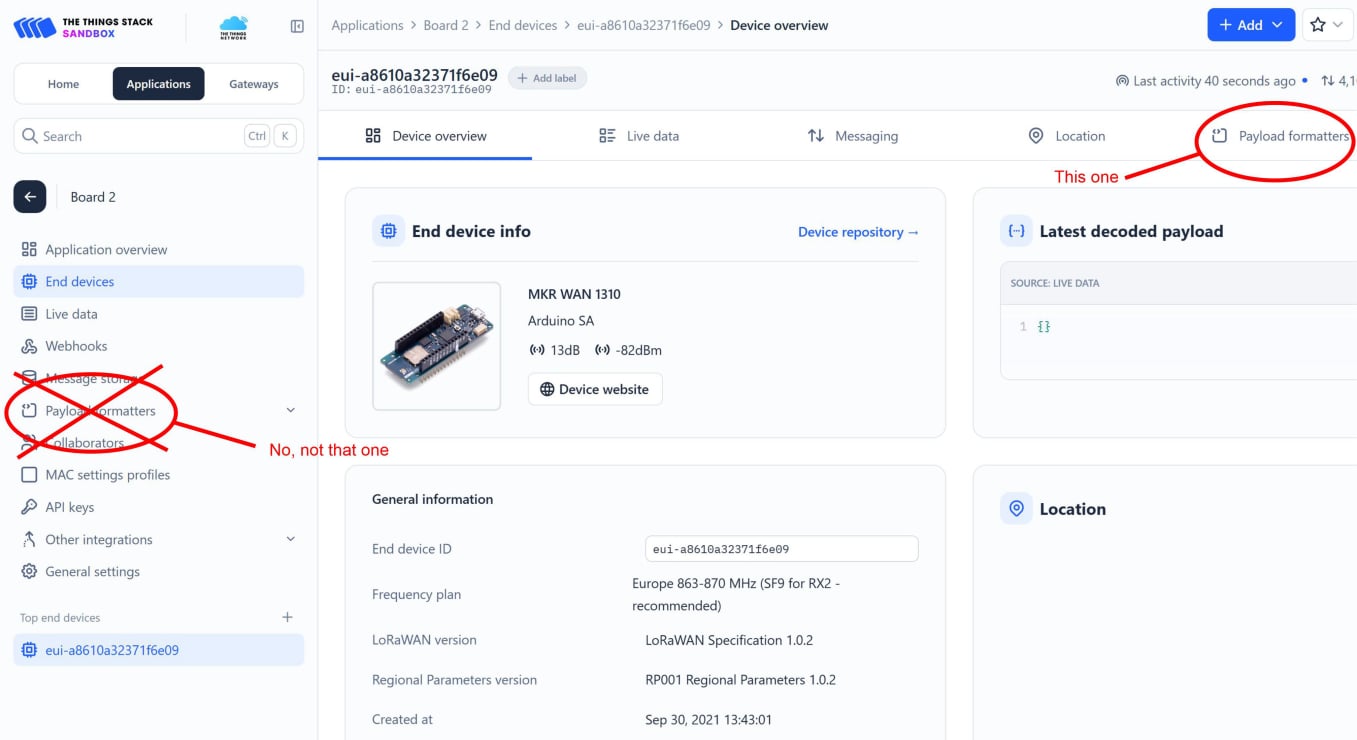Expand Payload formatters in the sidebar
The image size is (1357, 740).
[290, 410]
